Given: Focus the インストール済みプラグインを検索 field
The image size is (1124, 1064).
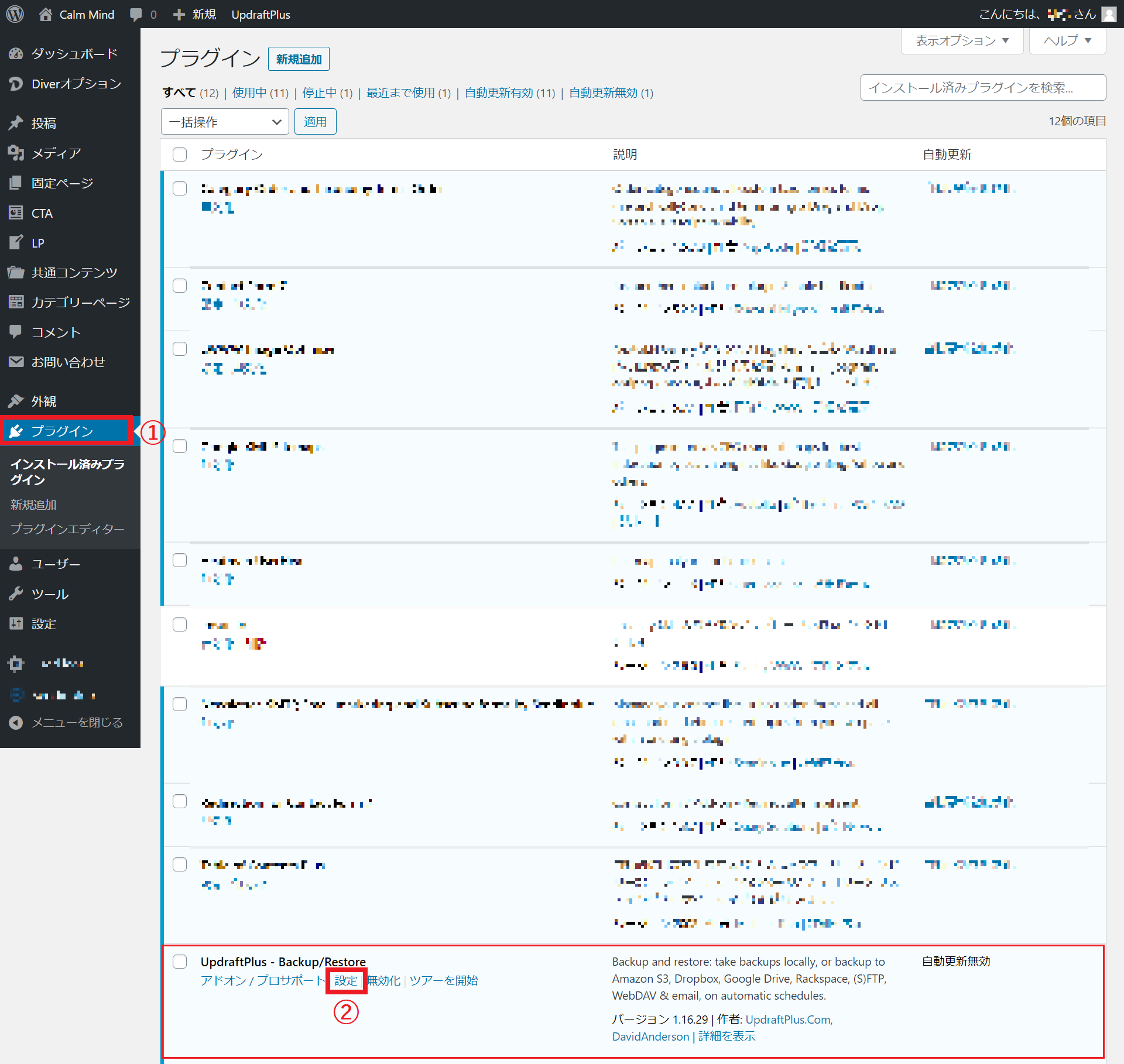Looking at the screenshot, I should [x=983, y=88].
